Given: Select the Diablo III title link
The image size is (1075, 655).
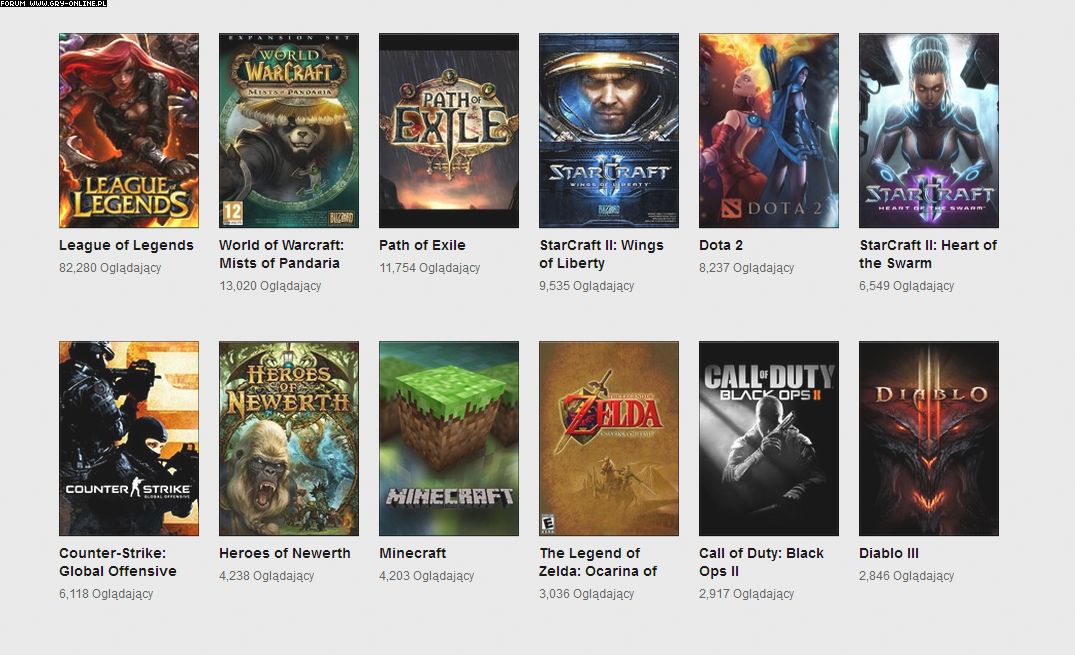Looking at the screenshot, I should (x=888, y=553).
